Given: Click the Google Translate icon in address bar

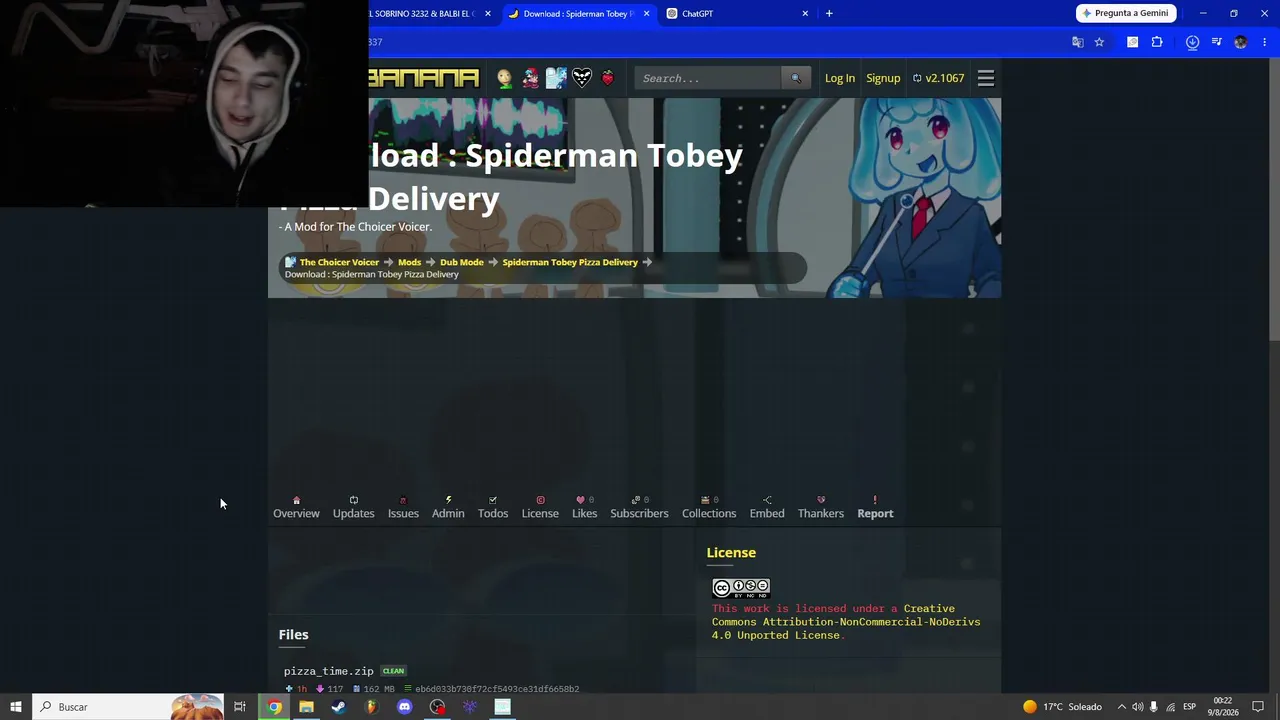Looking at the screenshot, I should [1077, 42].
